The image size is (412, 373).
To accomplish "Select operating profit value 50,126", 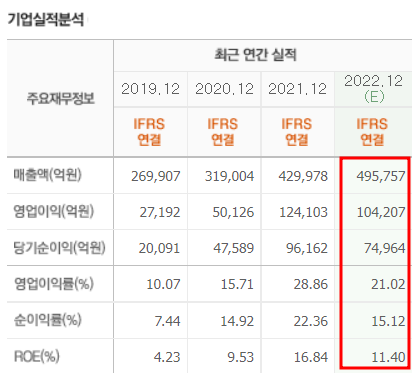I will coord(233,212).
